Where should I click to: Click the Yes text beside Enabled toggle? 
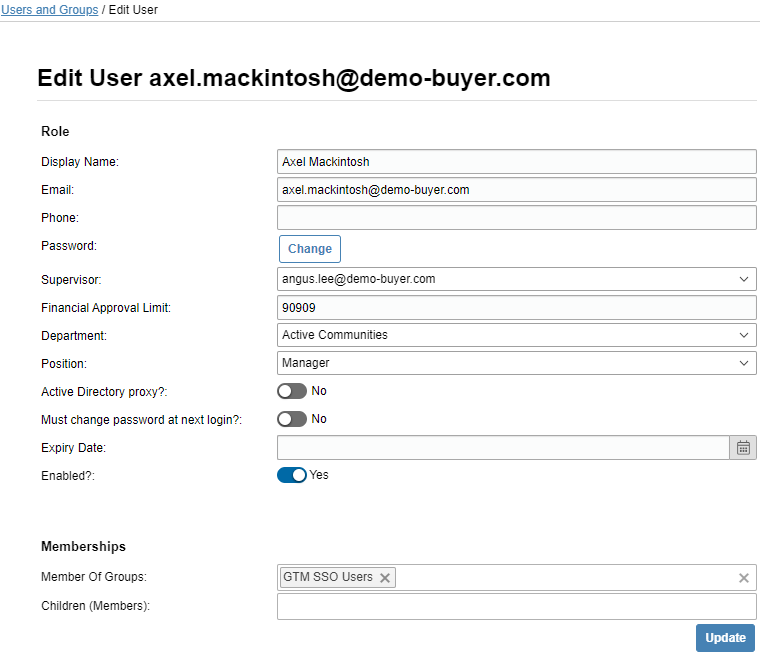pyautogui.click(x=319, y=475)
